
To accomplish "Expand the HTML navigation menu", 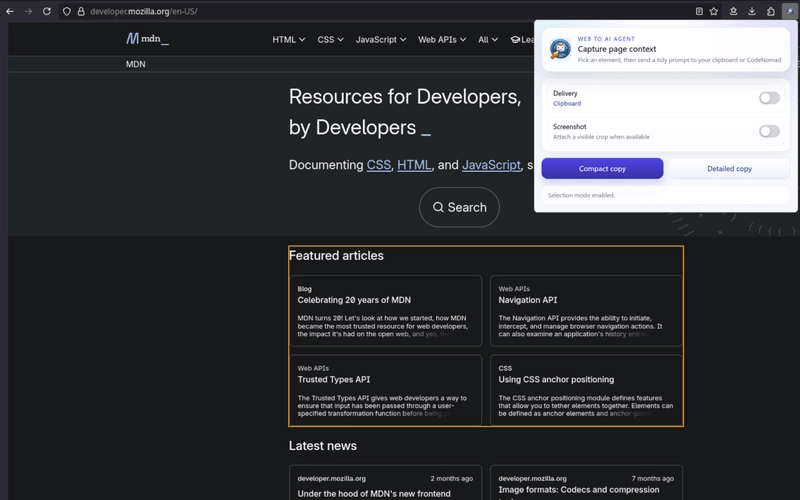I will click(288, 39).
